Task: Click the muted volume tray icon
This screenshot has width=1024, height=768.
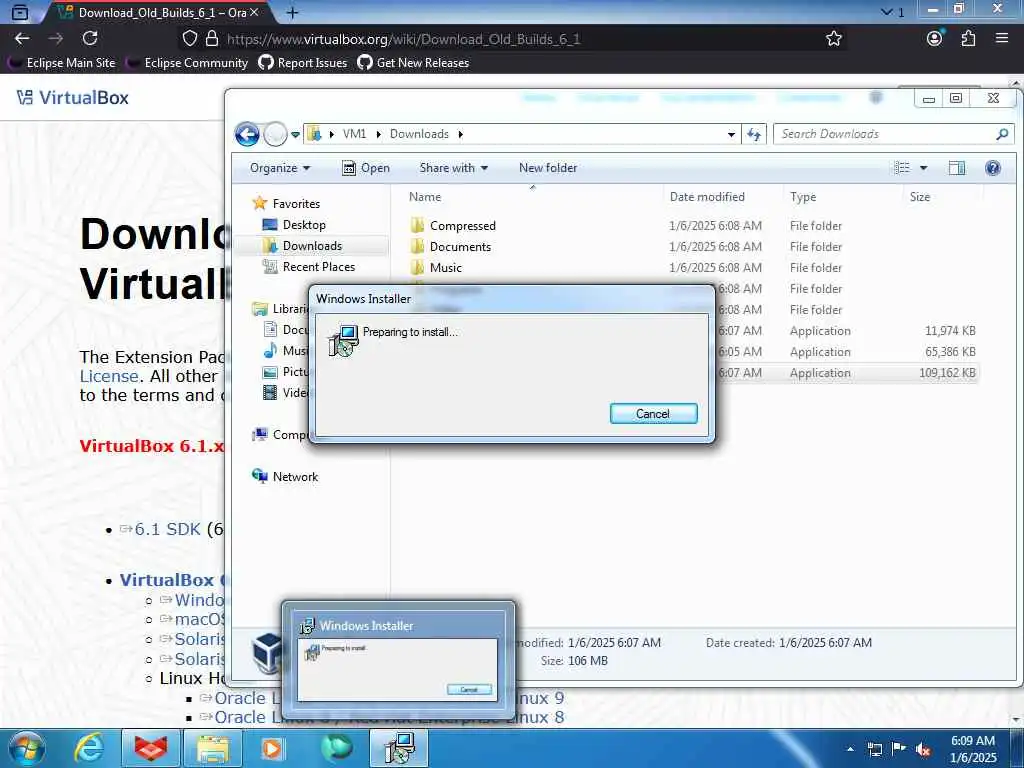Action: coord(923,749)
